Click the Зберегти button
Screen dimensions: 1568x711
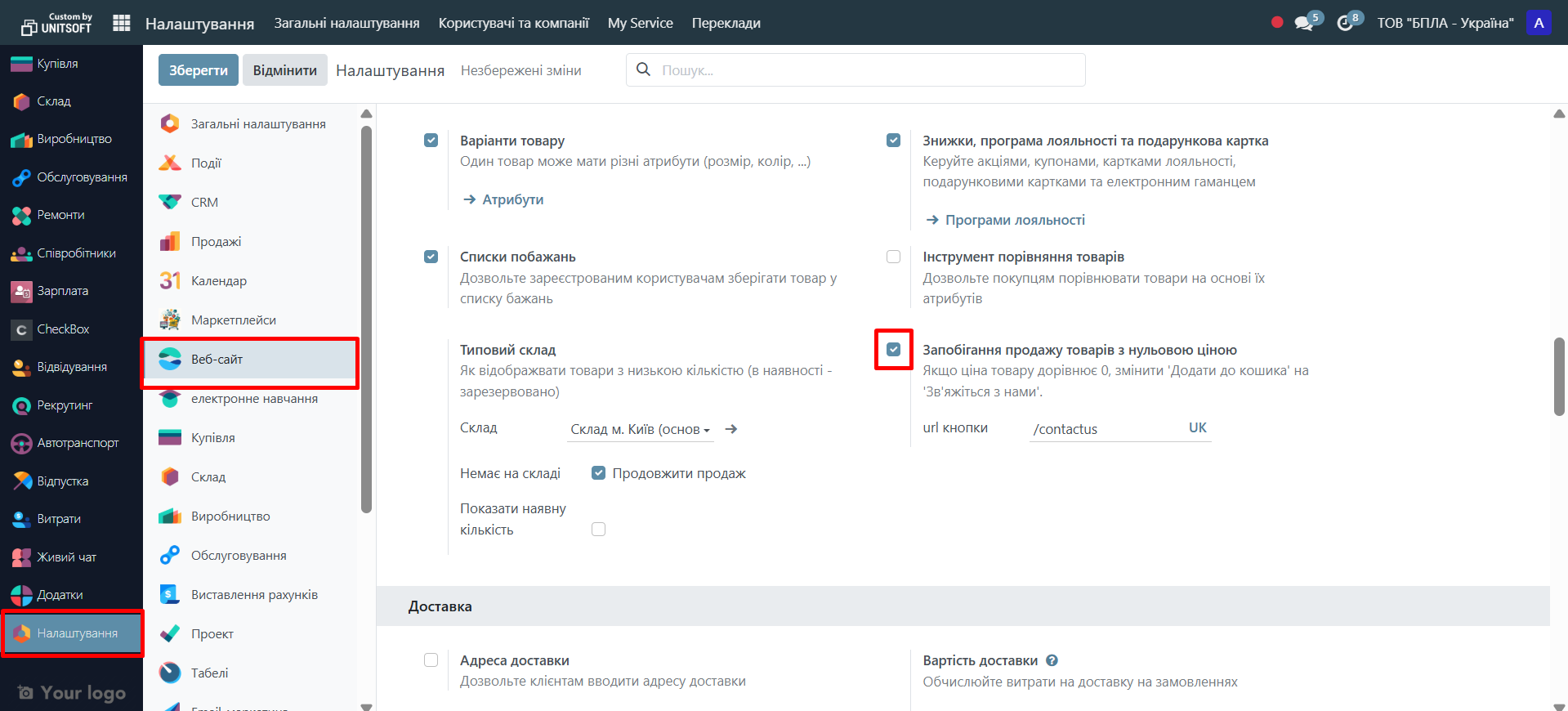pos(198,70)
